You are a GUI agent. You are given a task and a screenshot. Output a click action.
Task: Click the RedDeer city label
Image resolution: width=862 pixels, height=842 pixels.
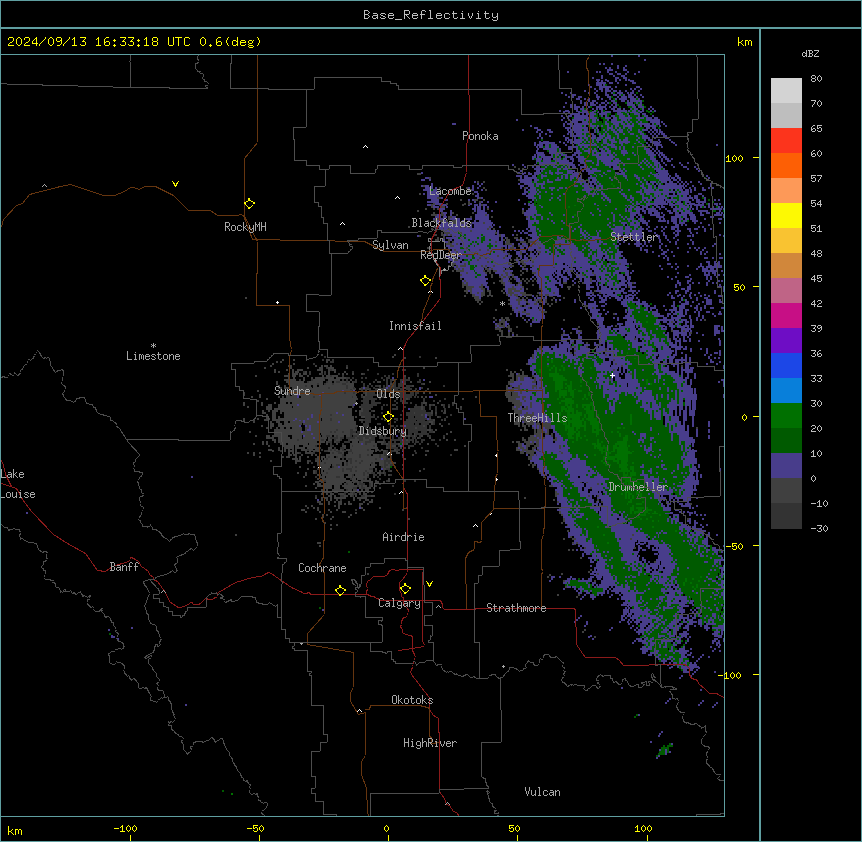(x=441, y=255)
